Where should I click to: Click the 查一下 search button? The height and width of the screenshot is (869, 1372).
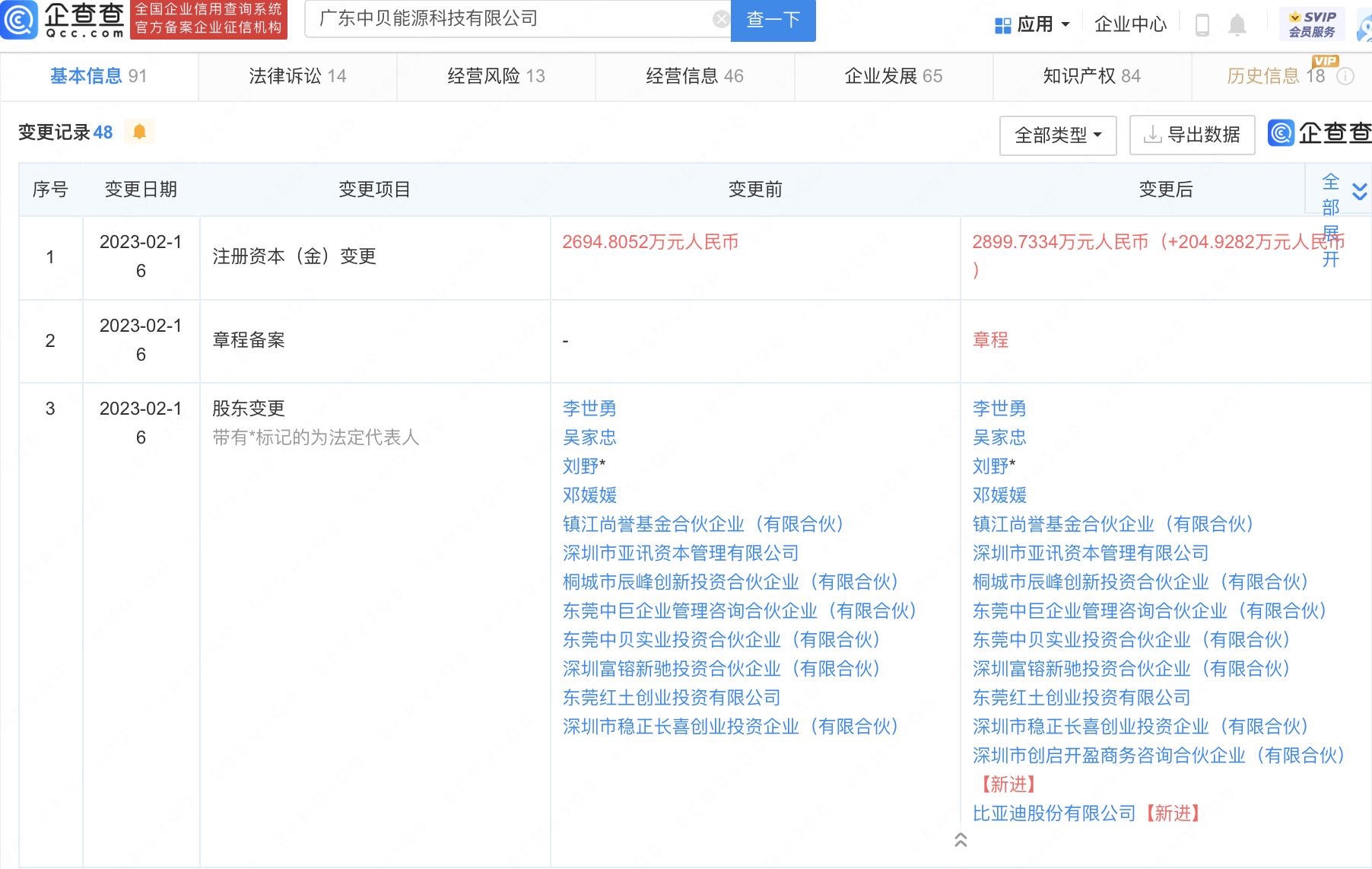[773, 21]
